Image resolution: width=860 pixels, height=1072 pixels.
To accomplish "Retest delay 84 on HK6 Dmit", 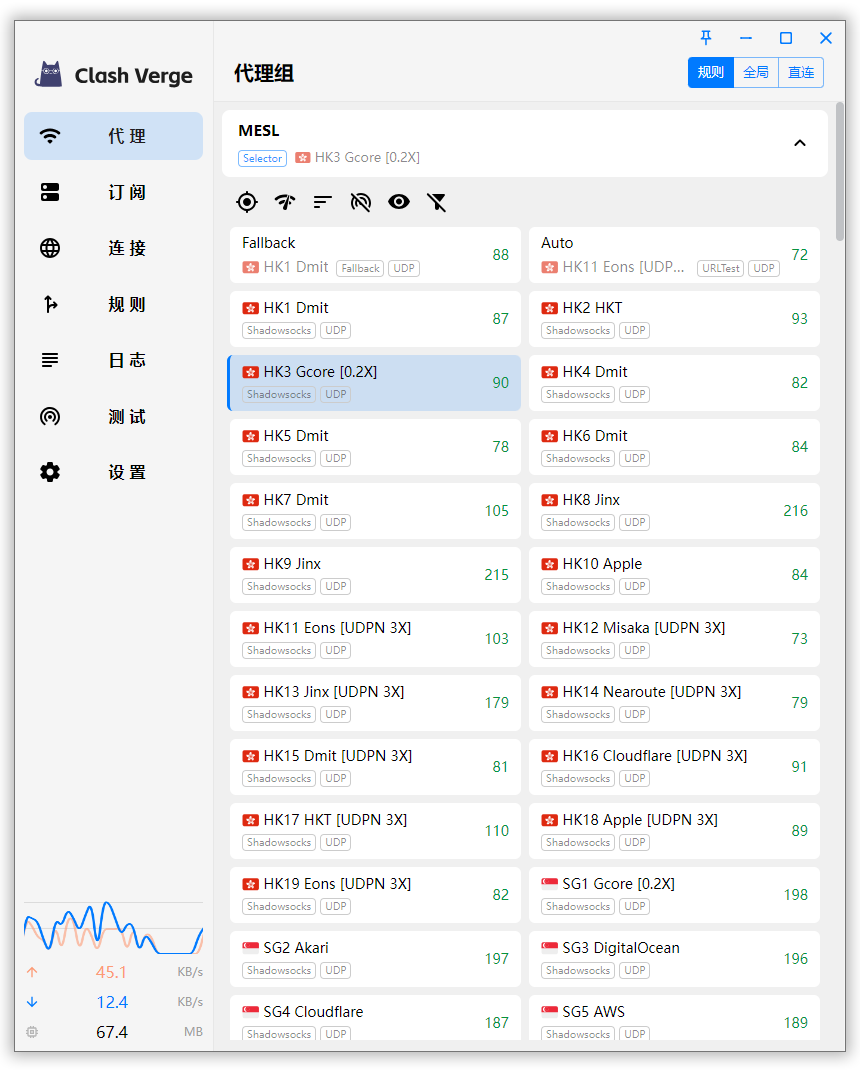I will [x=799, y=446].
